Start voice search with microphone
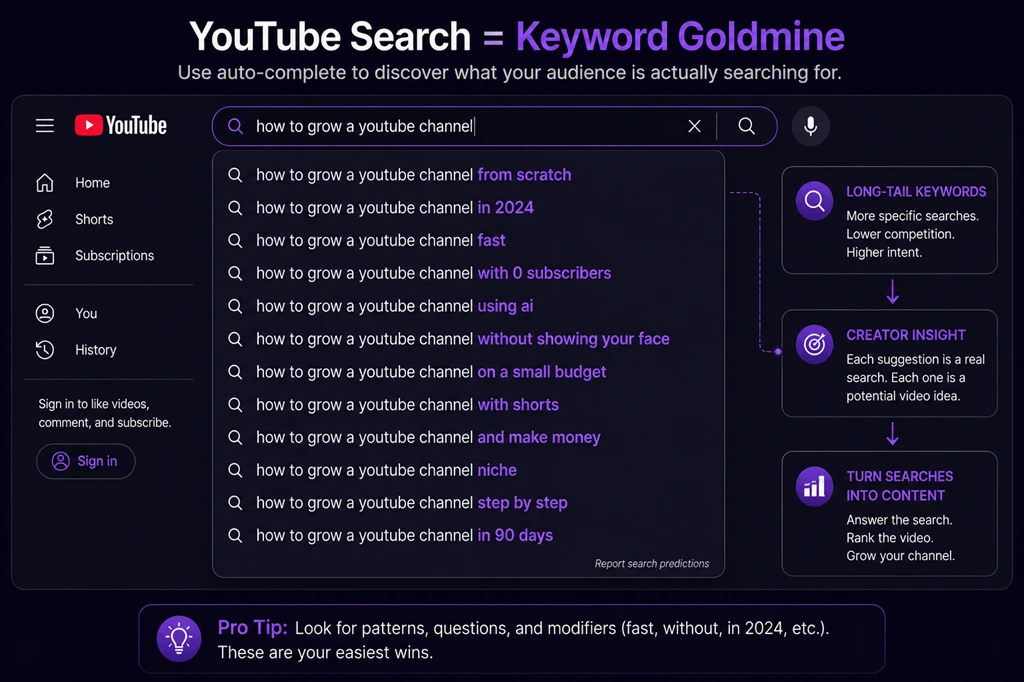 [x=810, y=126]
